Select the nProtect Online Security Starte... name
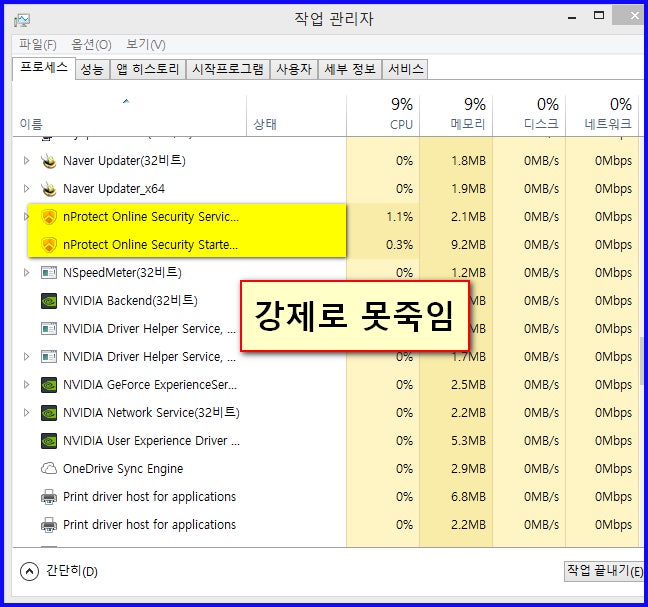Image resolution: width=648 pixels, height=607 pixels. (150, 245)
